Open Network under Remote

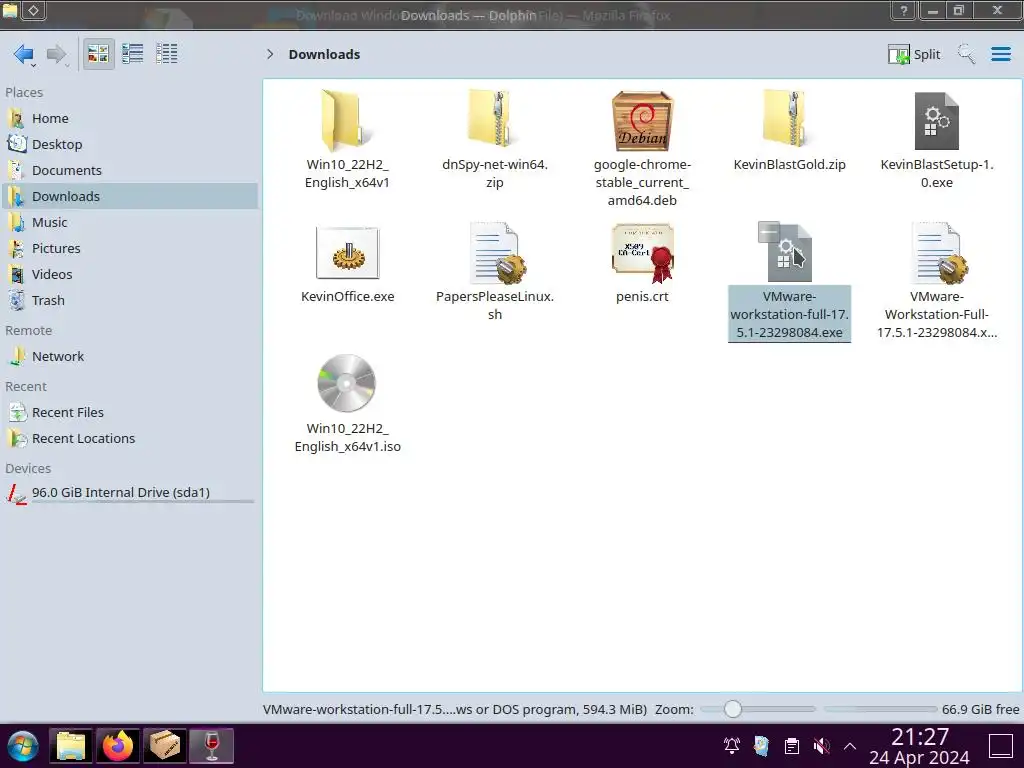tap(129, 357)
